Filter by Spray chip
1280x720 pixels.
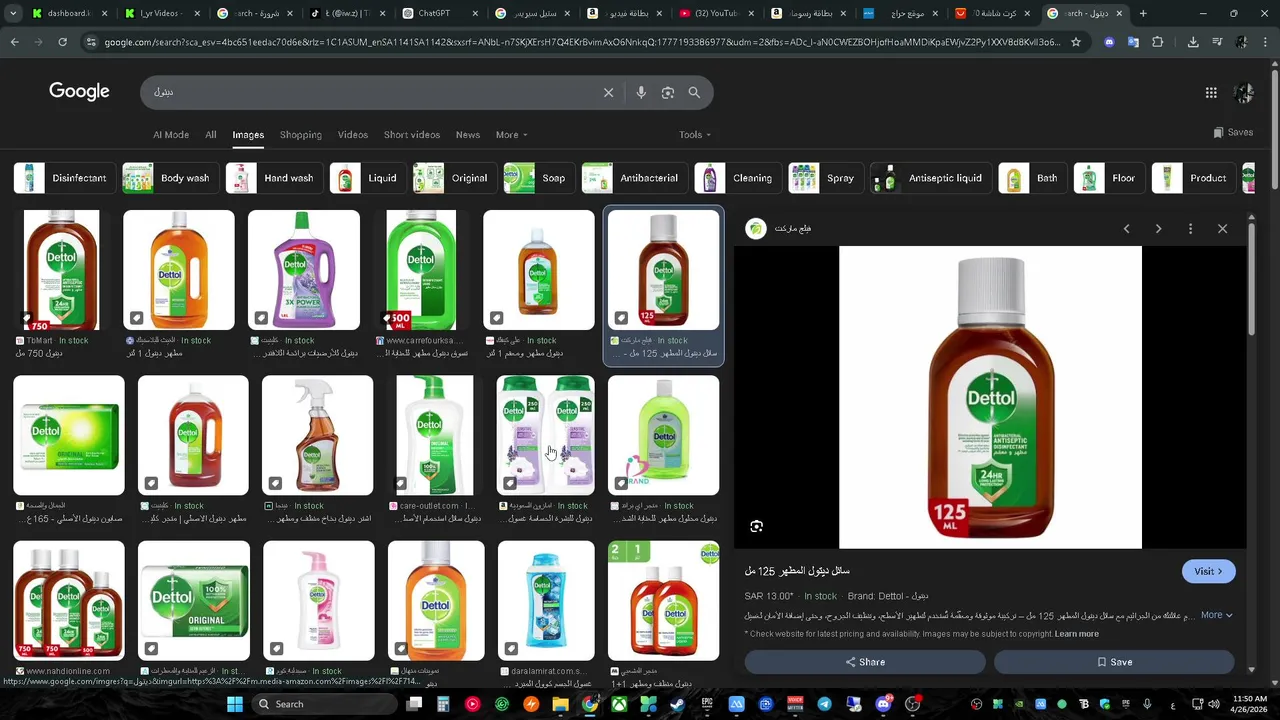coord(824,178)
